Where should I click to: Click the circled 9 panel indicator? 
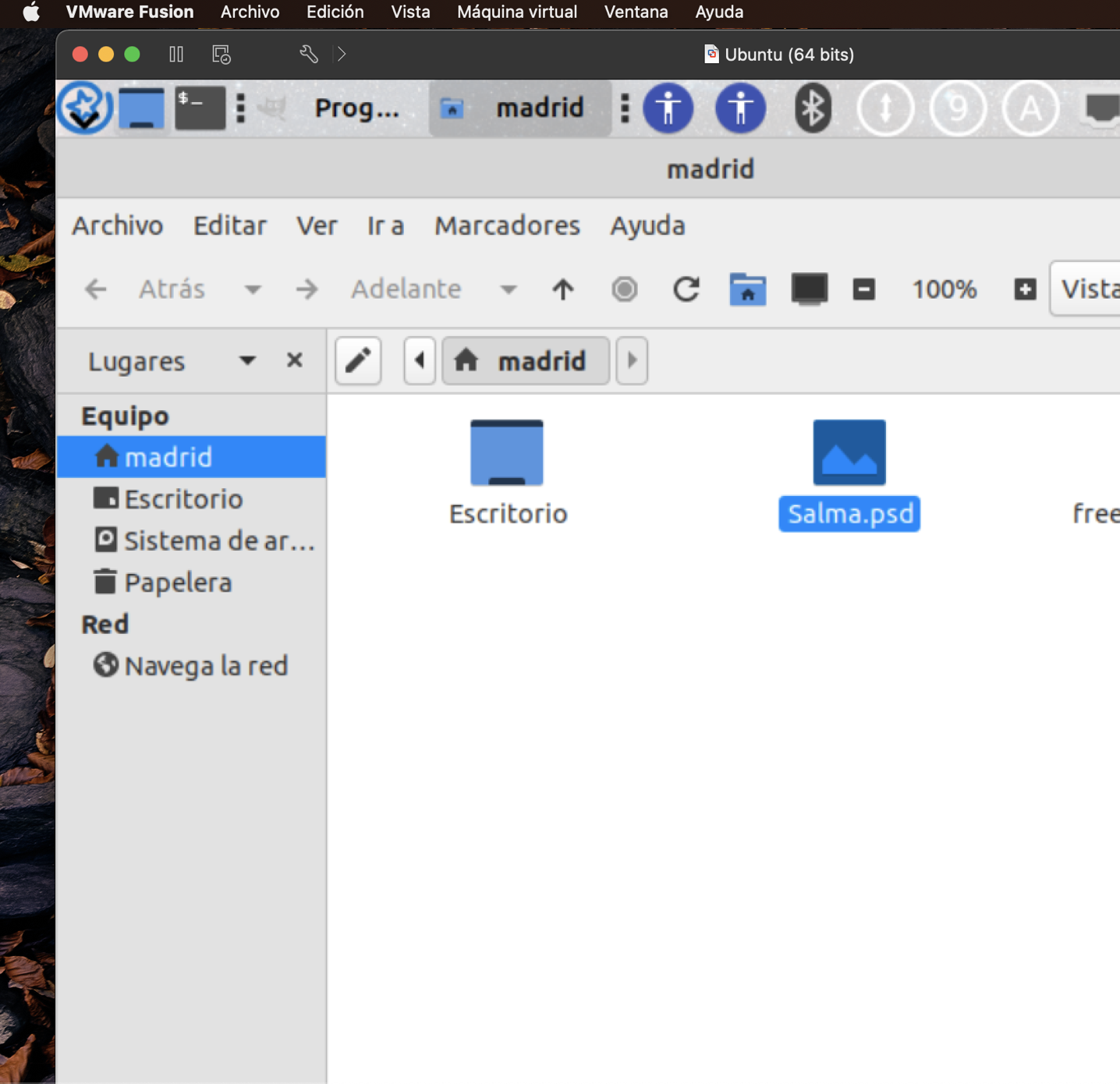[958, 108]
